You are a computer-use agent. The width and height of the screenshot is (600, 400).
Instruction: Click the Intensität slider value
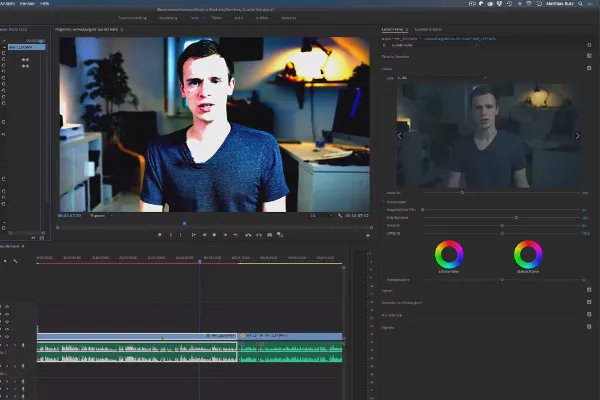[585, 193]
